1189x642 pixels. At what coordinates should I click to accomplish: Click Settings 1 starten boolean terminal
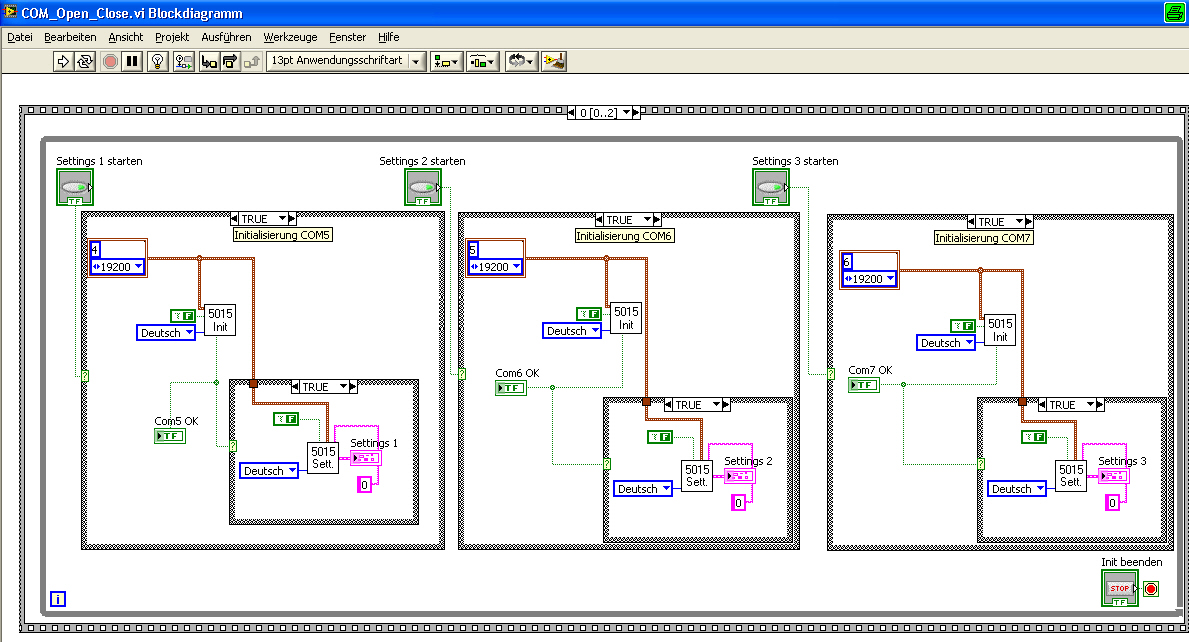[x=74, y=187]
